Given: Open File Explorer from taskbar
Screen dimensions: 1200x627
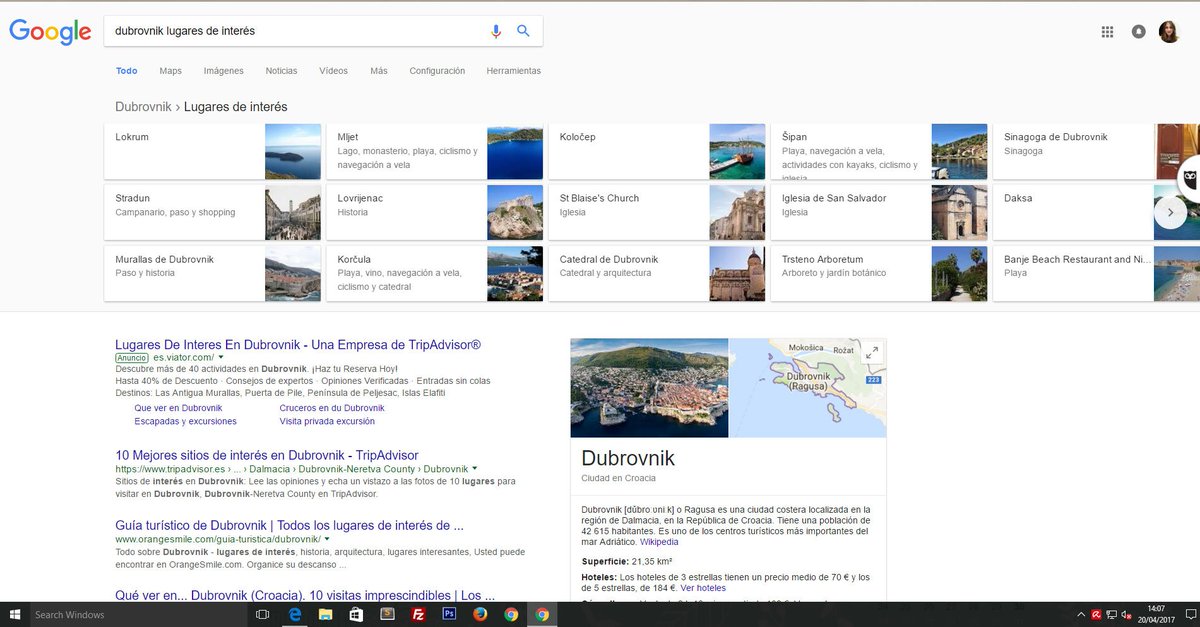Looking at the screenshot, I should pyautogui.click(x=325, y=614).
